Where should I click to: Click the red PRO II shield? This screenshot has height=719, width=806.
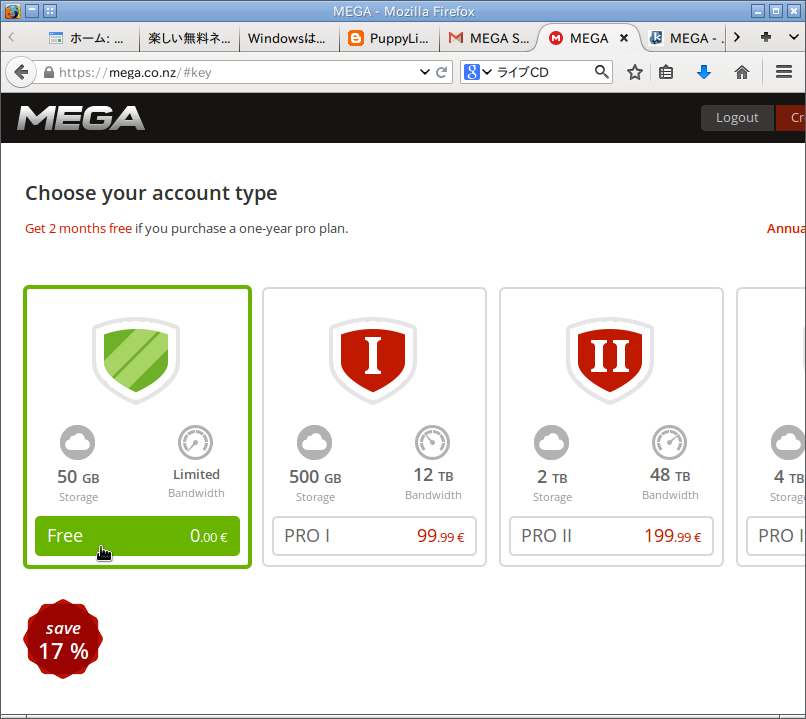(610, 361)
